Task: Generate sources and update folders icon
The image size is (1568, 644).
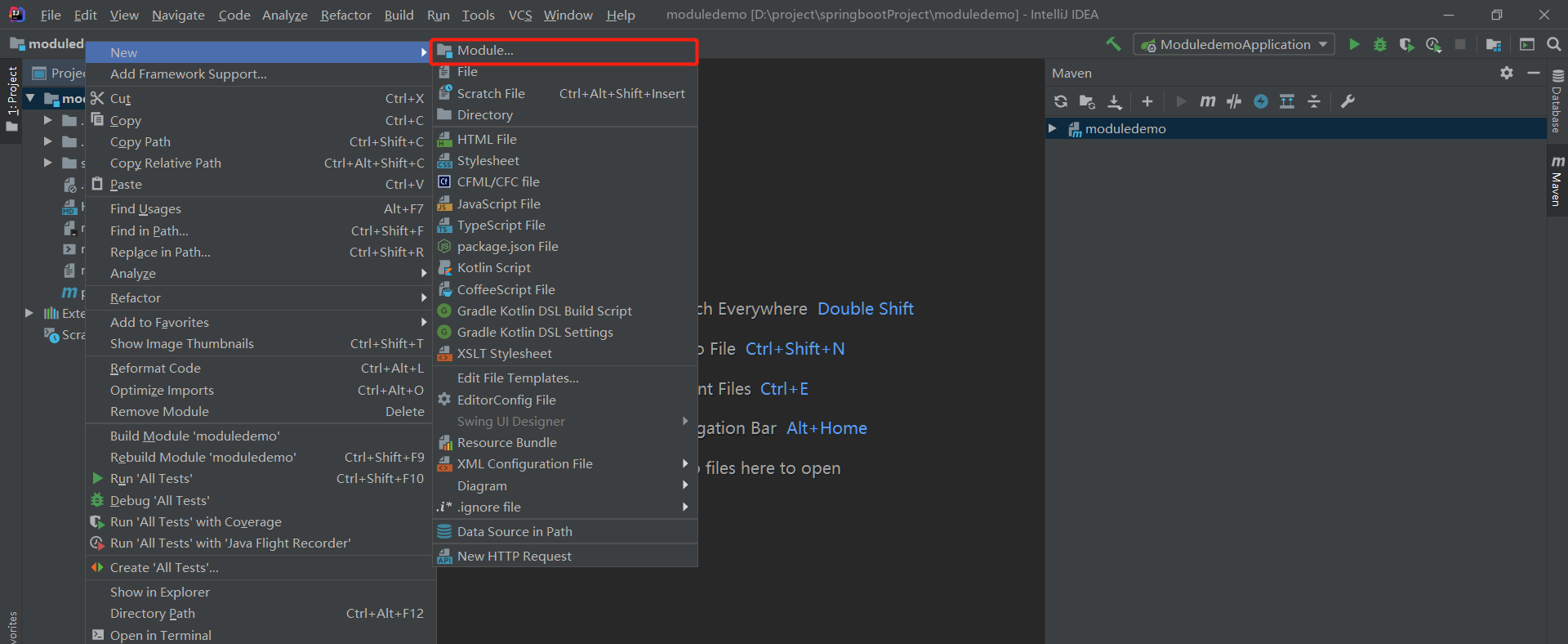Action: click(x=1087, y=101)
